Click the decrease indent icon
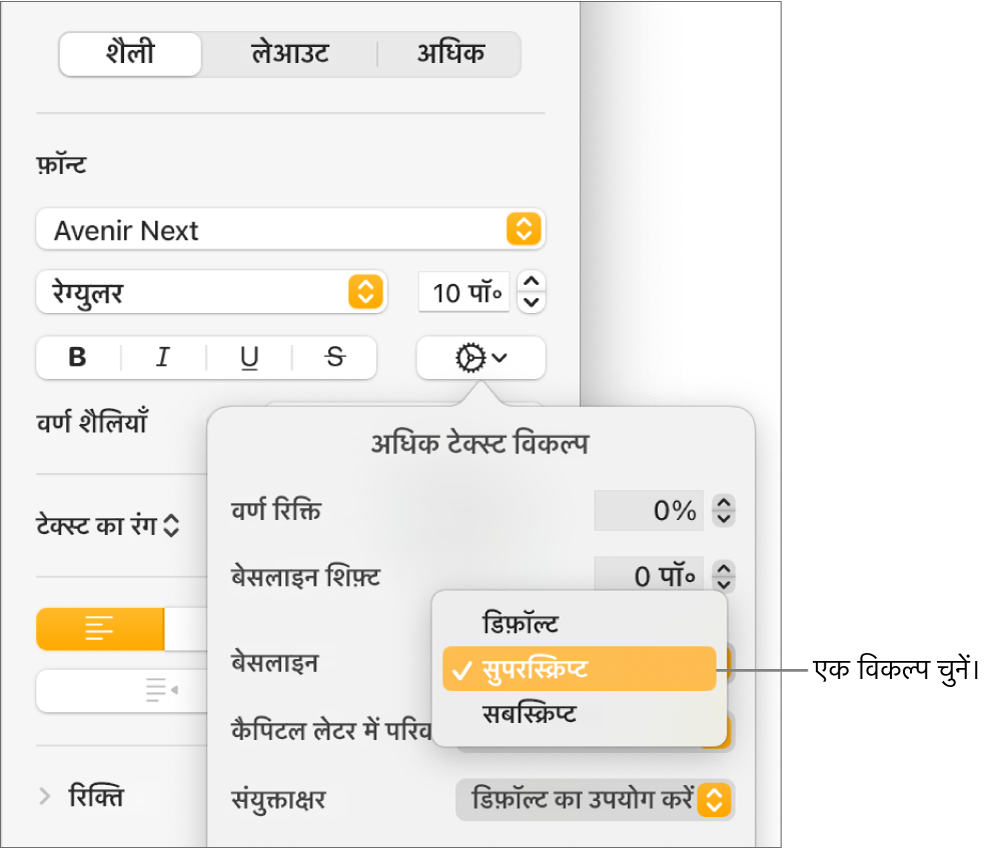The width and height of the screenshot is (988, 849). [161, 690]
